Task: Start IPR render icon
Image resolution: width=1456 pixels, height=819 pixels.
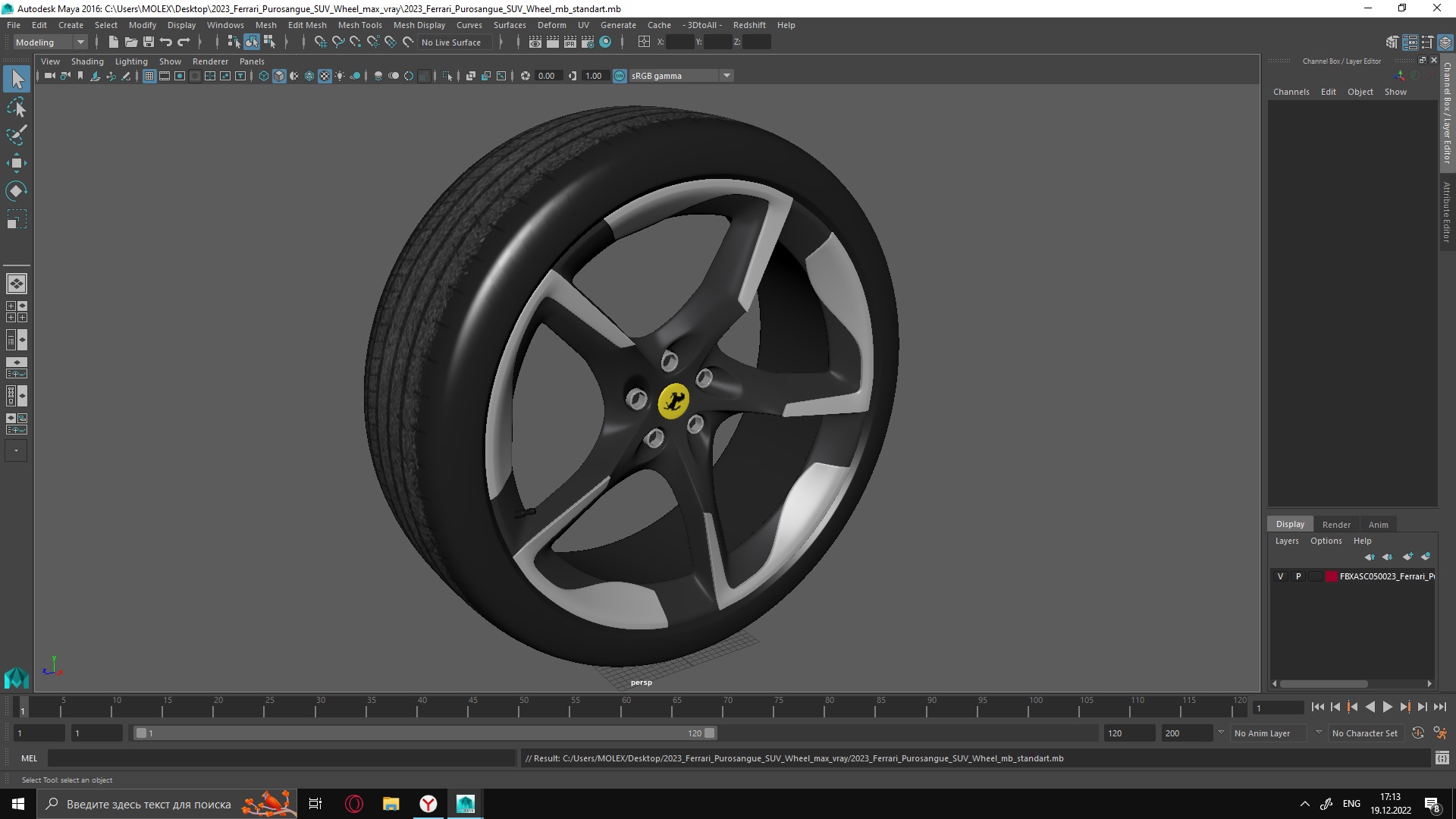Action: click(570, 42)
